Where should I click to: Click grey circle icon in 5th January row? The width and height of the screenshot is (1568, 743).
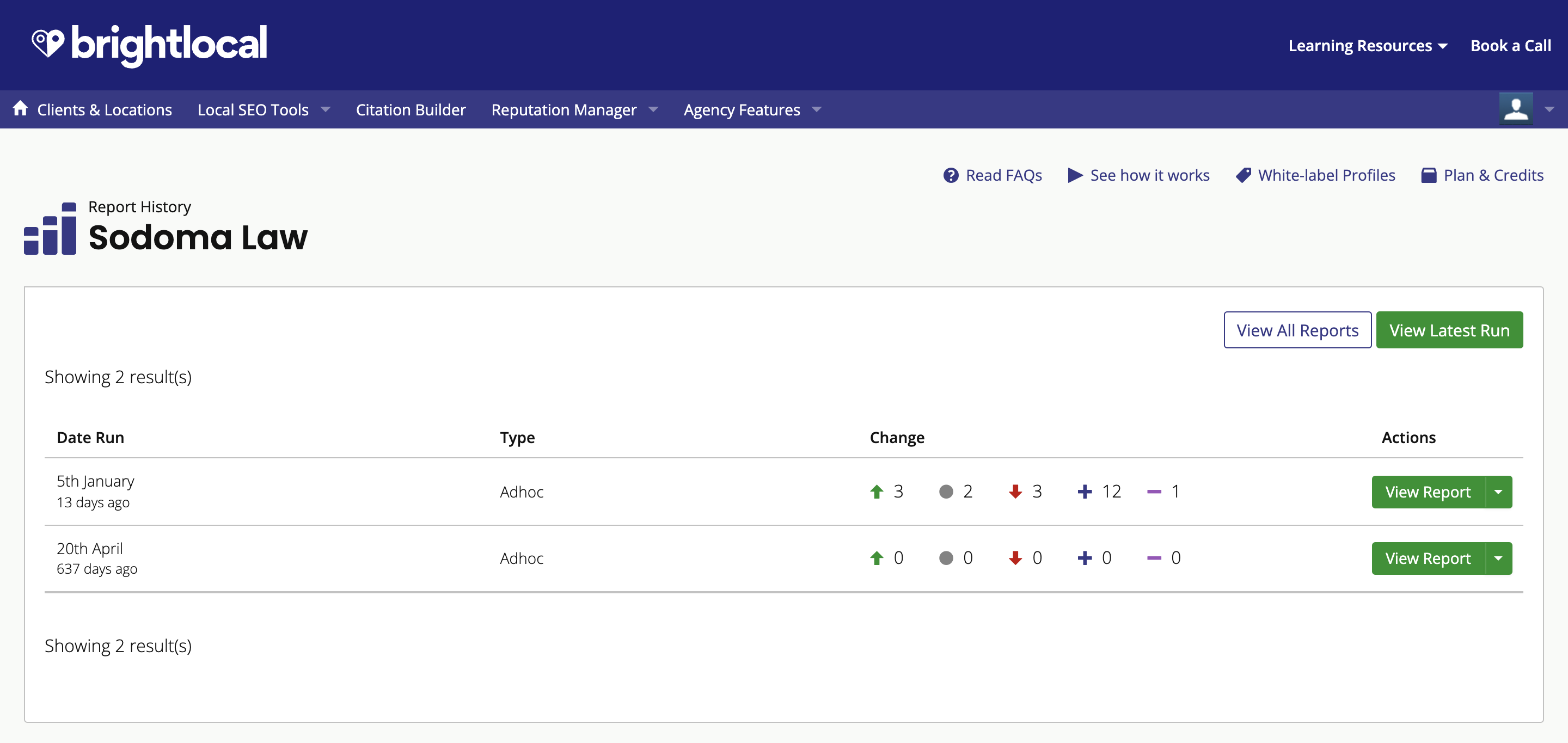point(946,491)
